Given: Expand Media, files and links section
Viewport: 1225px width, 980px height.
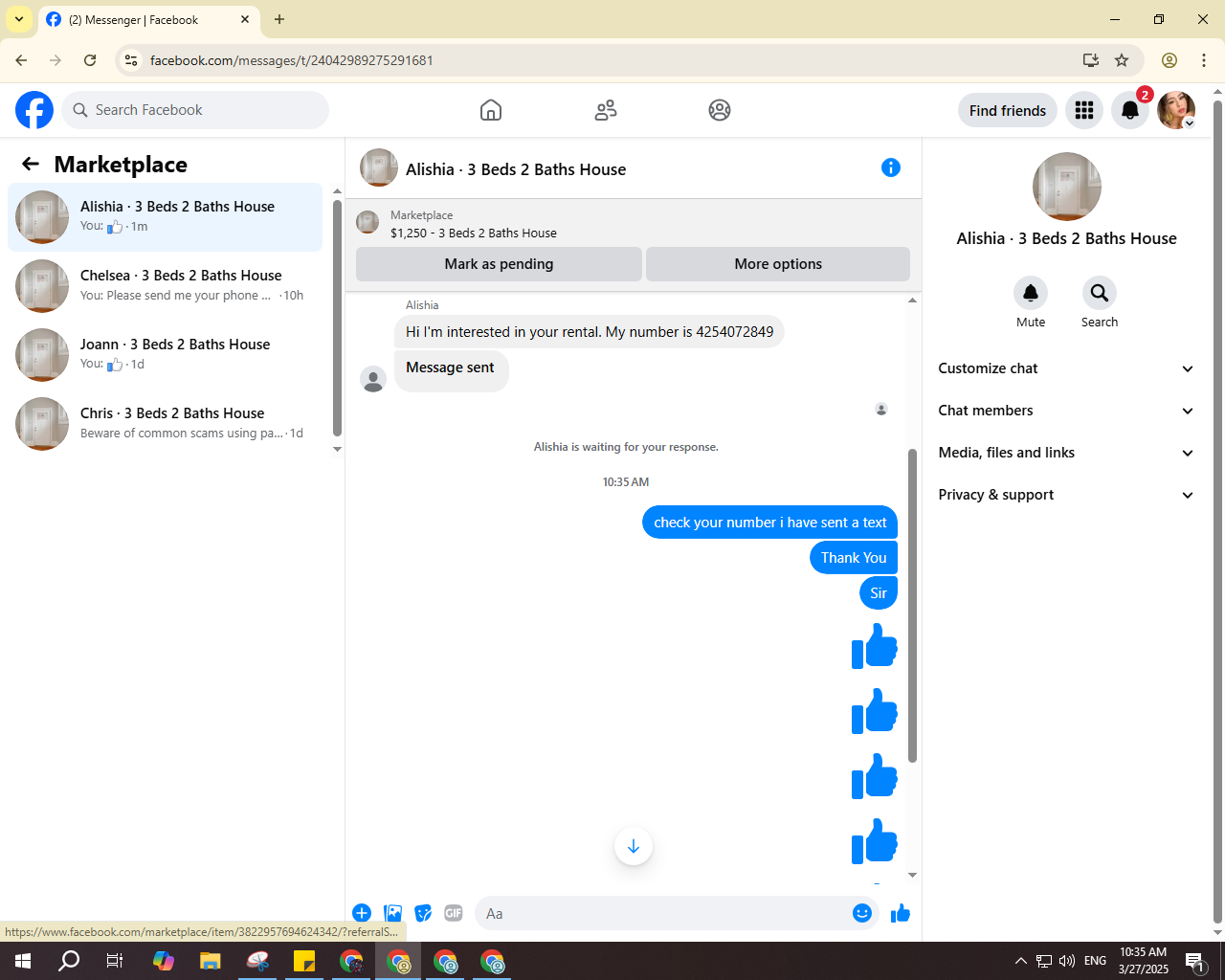Looking at the screenshot, I should 1066,453.
